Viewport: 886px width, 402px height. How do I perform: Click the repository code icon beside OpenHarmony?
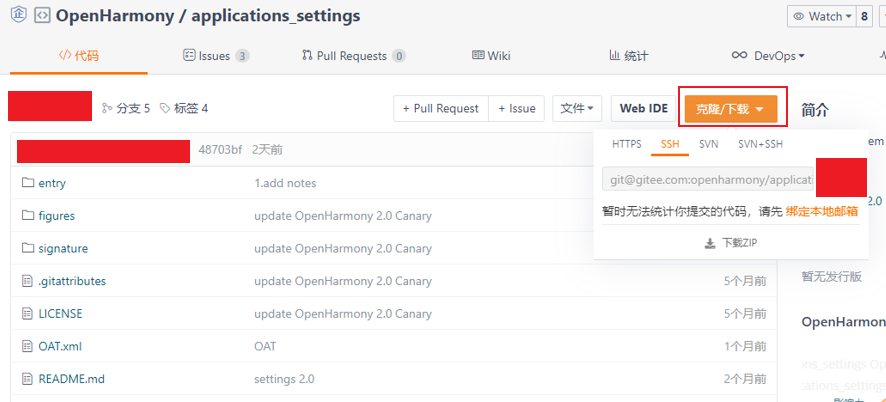[x=42, y=16]
